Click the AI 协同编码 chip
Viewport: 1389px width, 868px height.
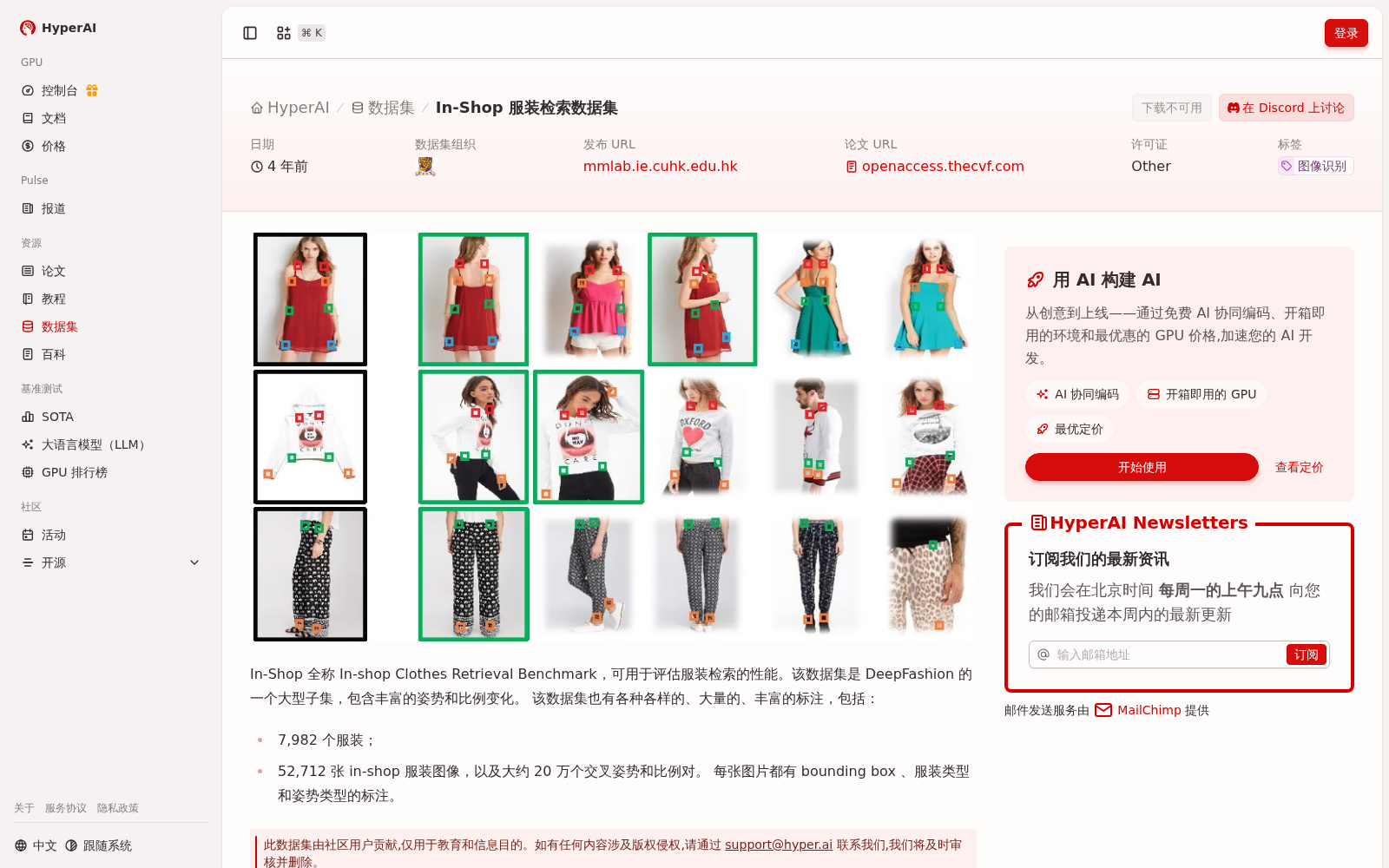[x=1076, y=394]
